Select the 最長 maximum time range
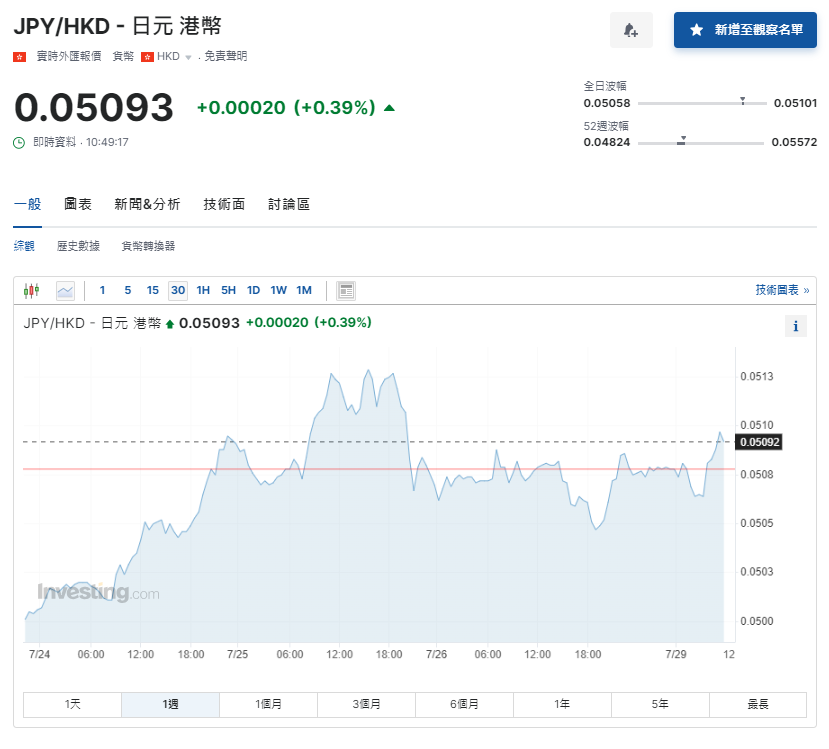The width and height of the screenshot is (829, 749). pyautogui.click(x=757, y=704)
